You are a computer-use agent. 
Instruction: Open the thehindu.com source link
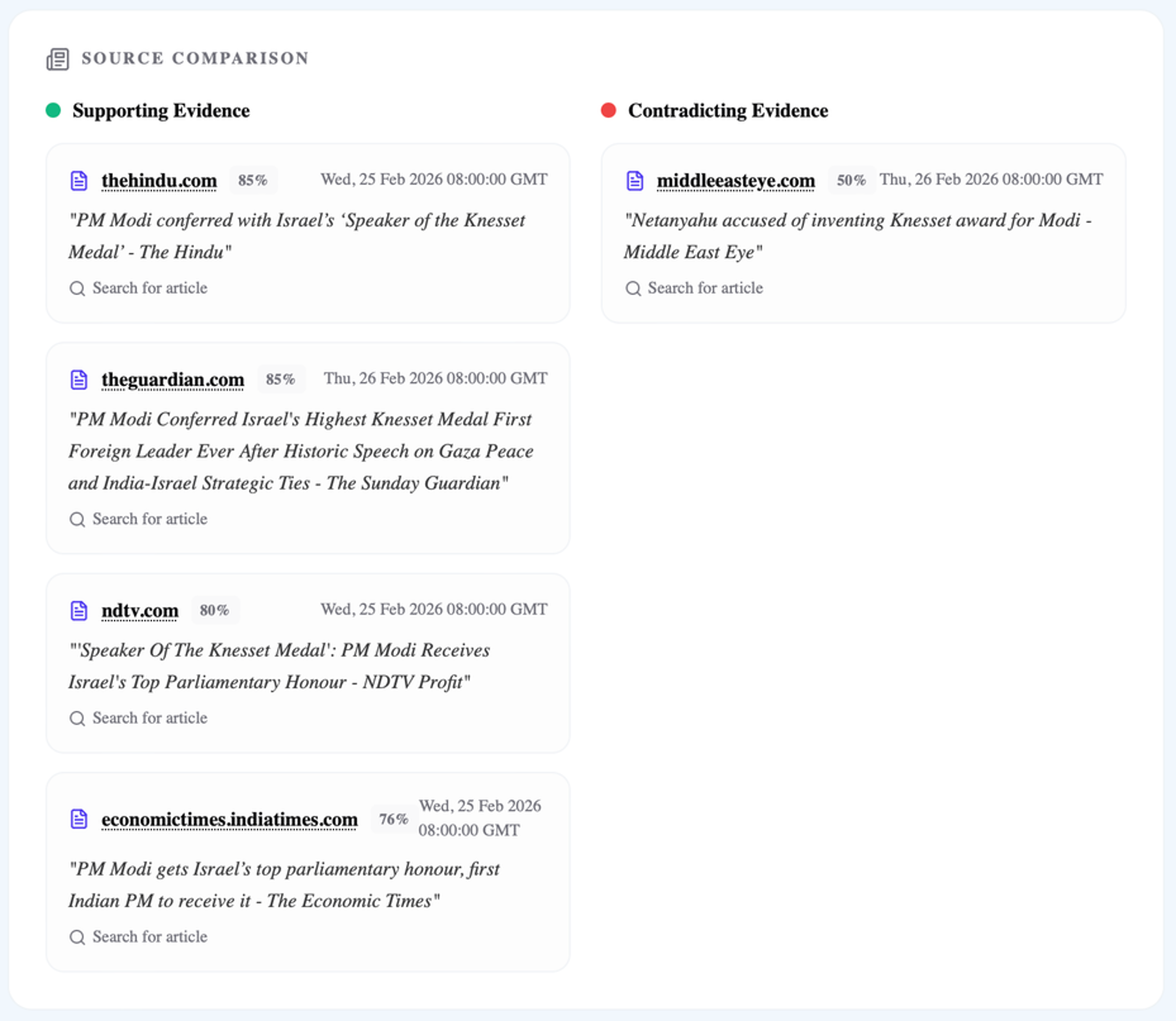(x=159, y=180)
